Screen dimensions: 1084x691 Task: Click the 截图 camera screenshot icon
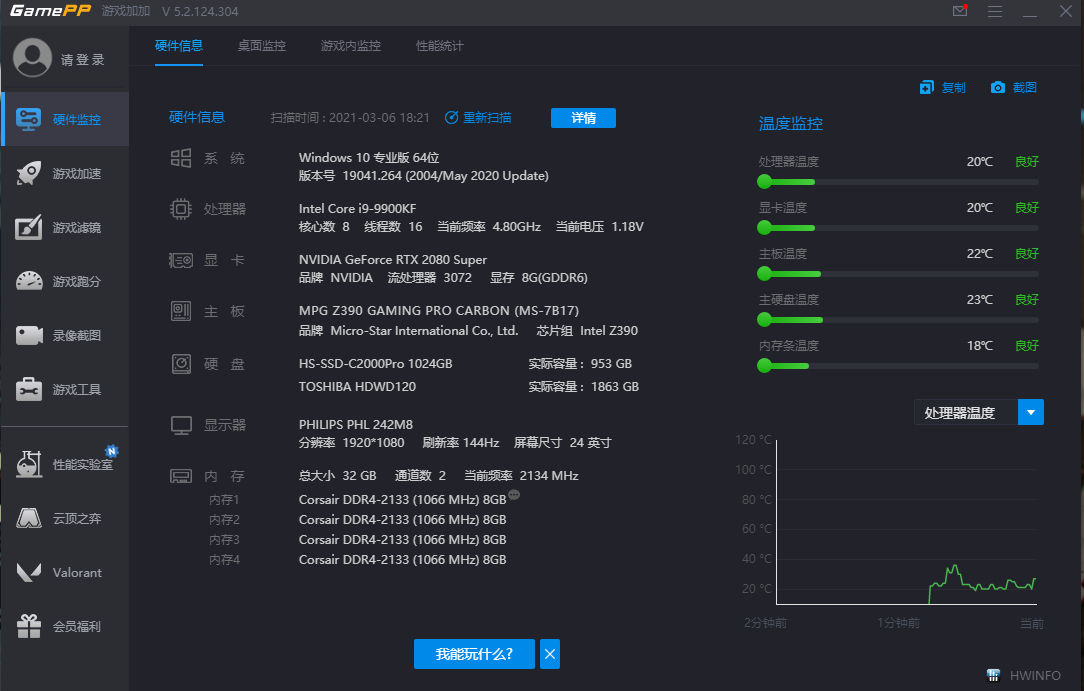click(998, 87)
